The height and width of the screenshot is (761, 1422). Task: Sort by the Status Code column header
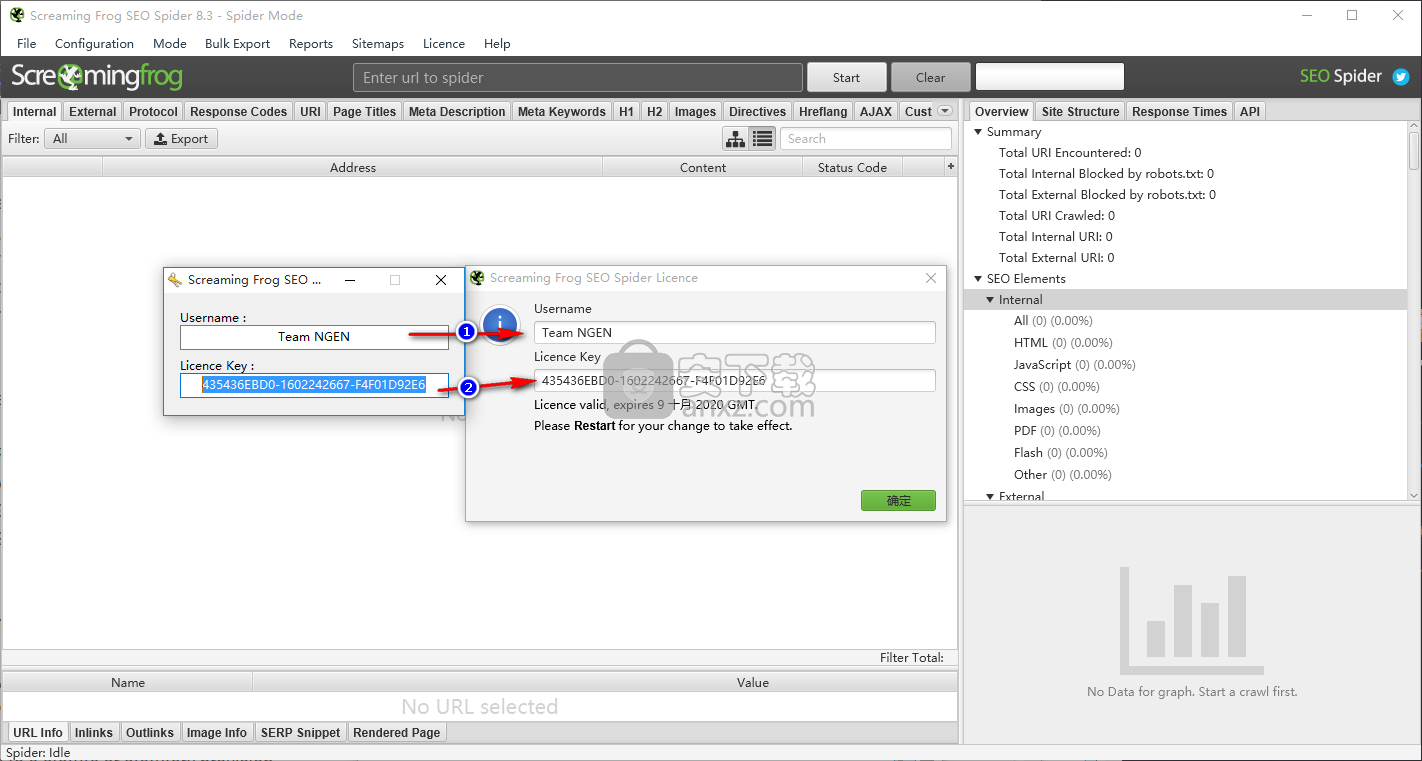pyautogui.click(x=852, y=167)
